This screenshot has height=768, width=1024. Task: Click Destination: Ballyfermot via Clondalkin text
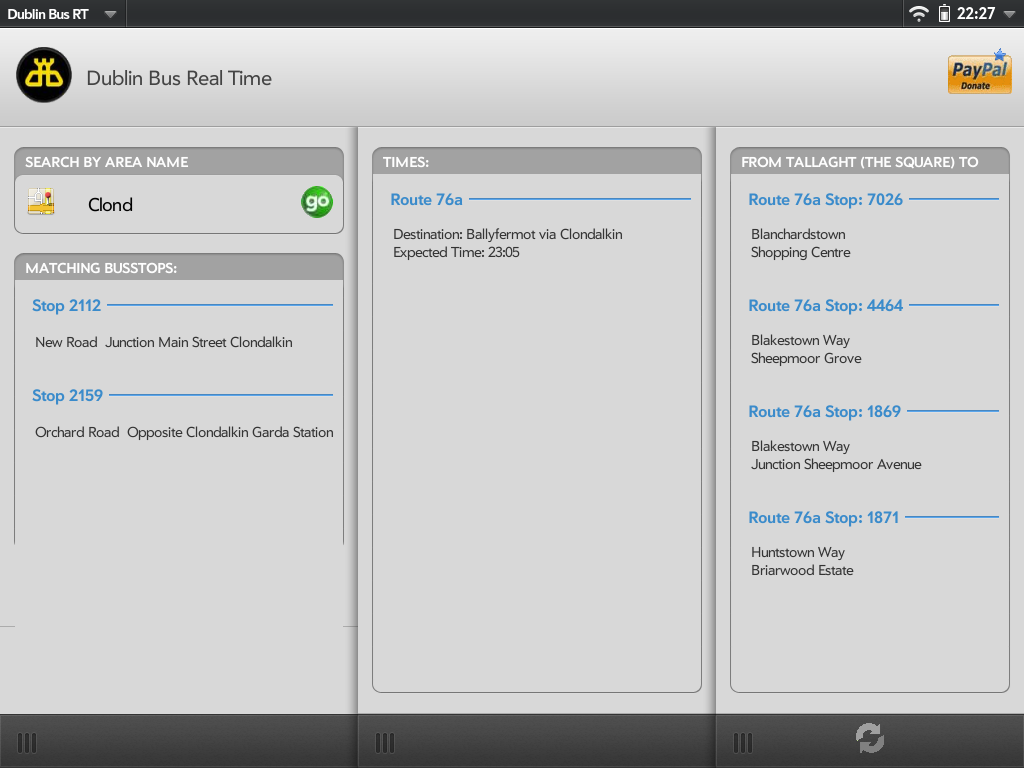click(507, 234)
